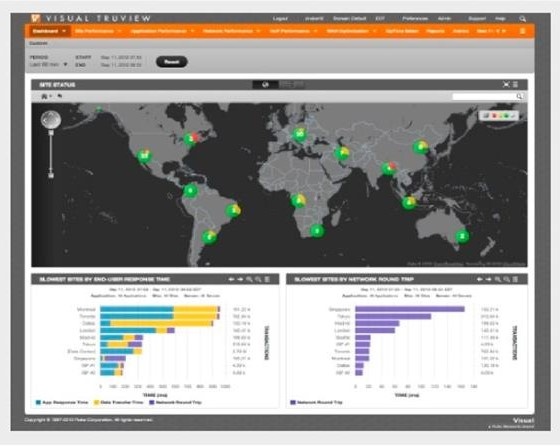Viewport: 560px width, 446px height.
Task: Open the Reports menu item
Action: (x=435, y=31)
